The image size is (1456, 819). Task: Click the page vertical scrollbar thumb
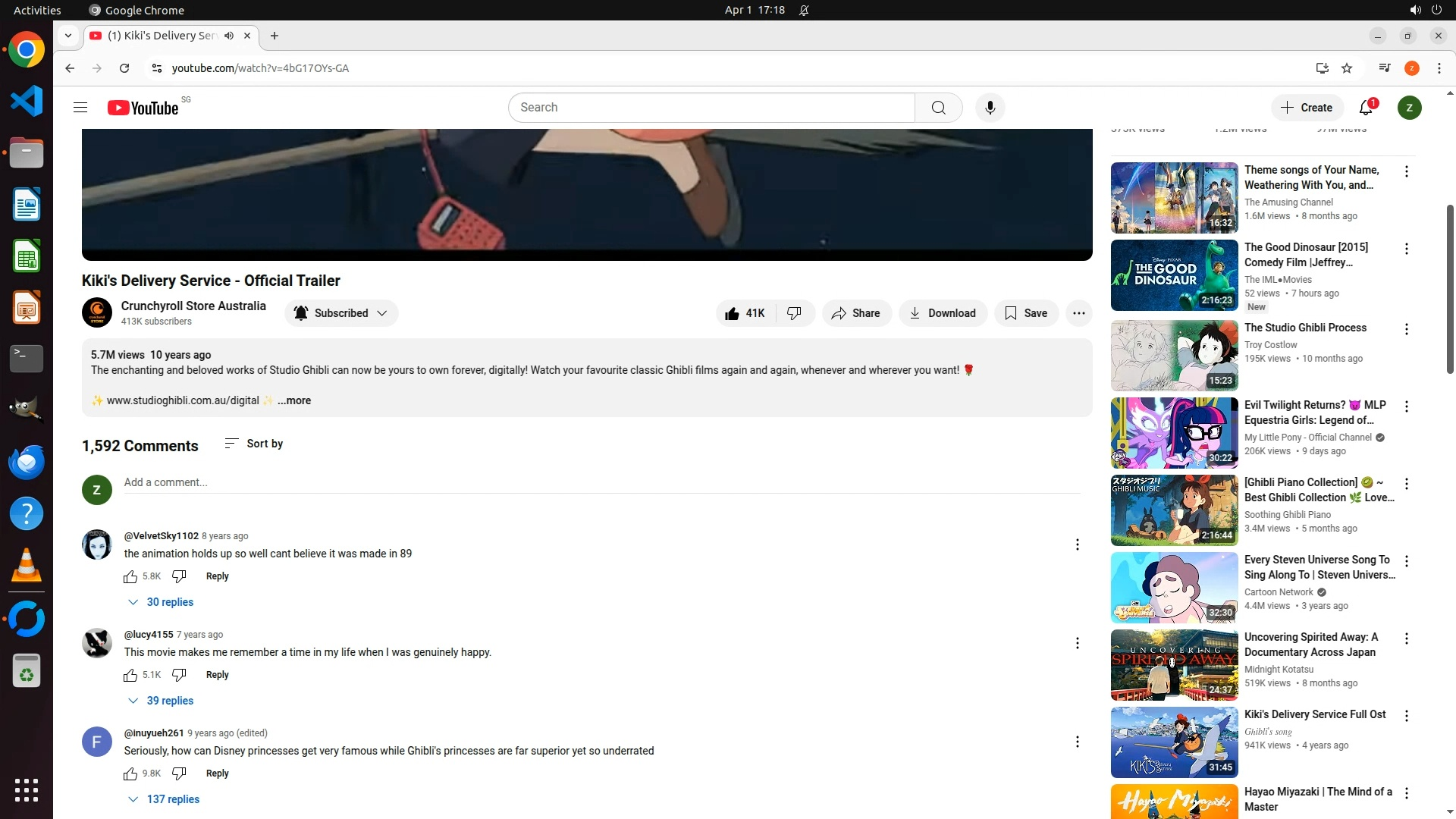(x=1450, y=288)
